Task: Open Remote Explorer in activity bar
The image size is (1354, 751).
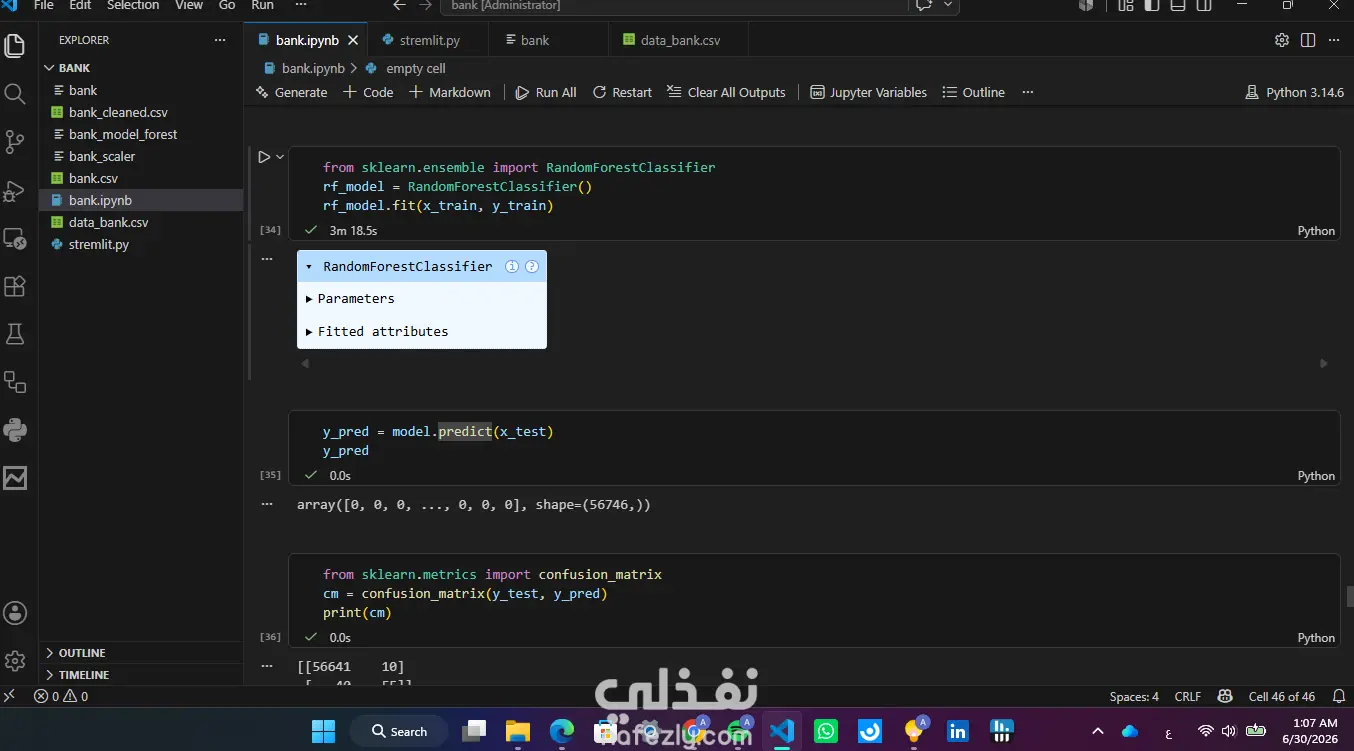Action: (15, 238)
